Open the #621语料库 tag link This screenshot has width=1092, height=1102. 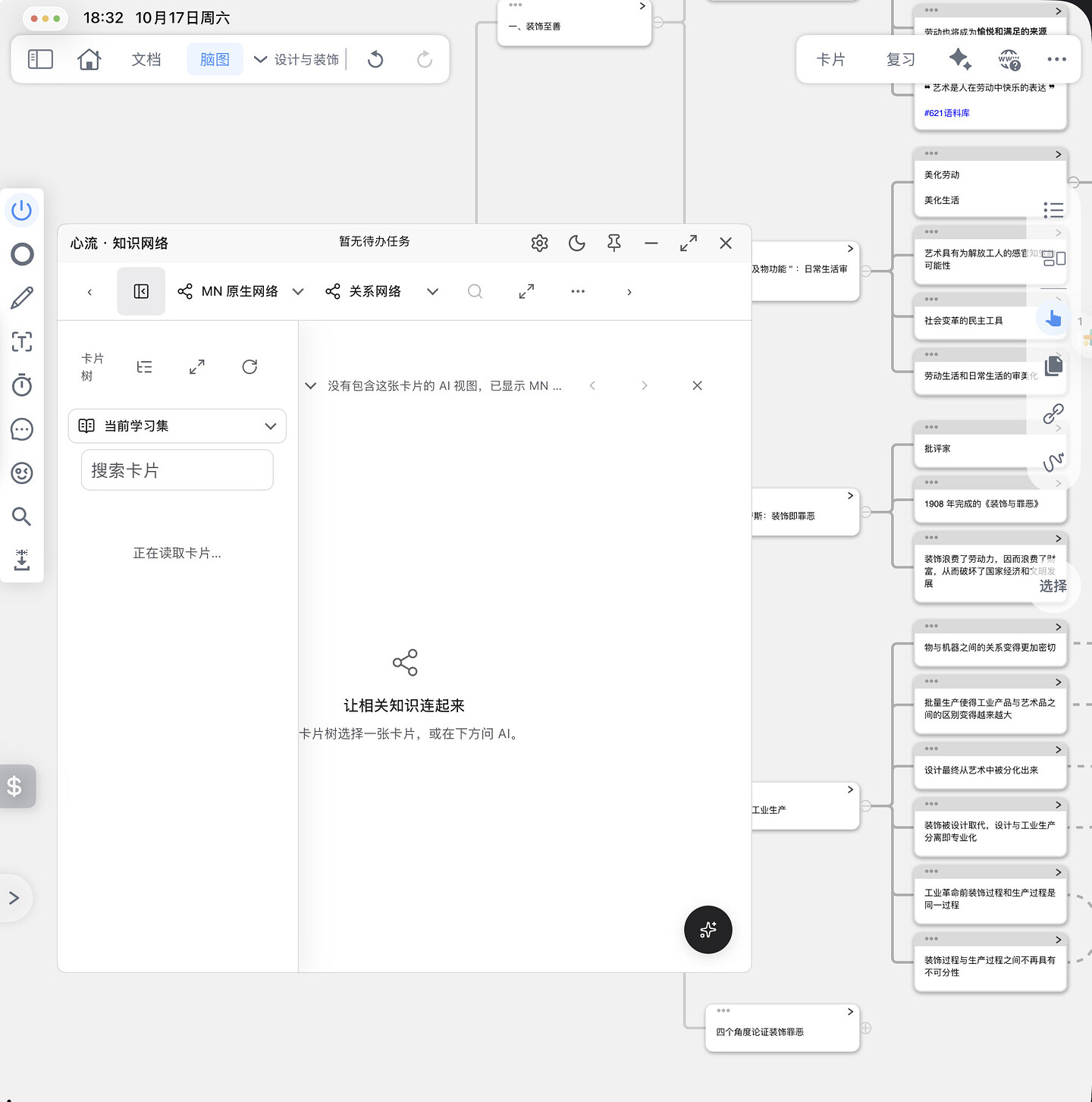(x=947, y=113)
